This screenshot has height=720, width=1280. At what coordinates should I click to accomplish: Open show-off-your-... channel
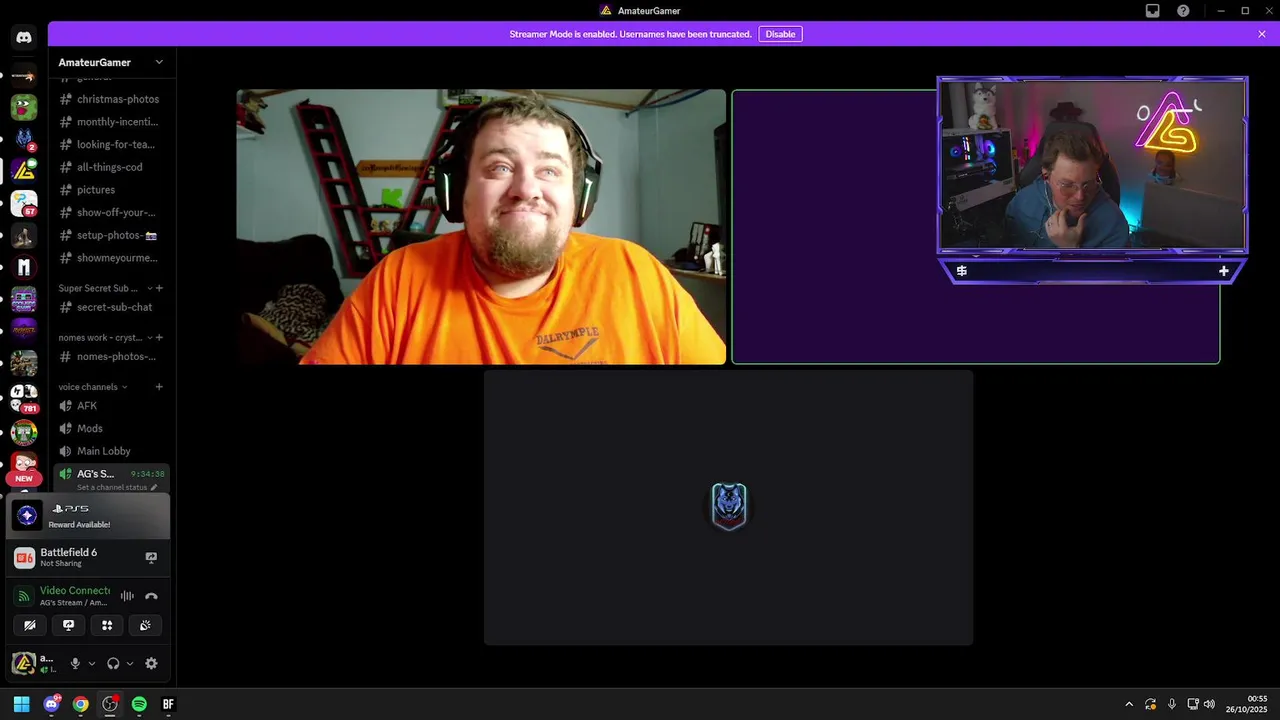112,212
